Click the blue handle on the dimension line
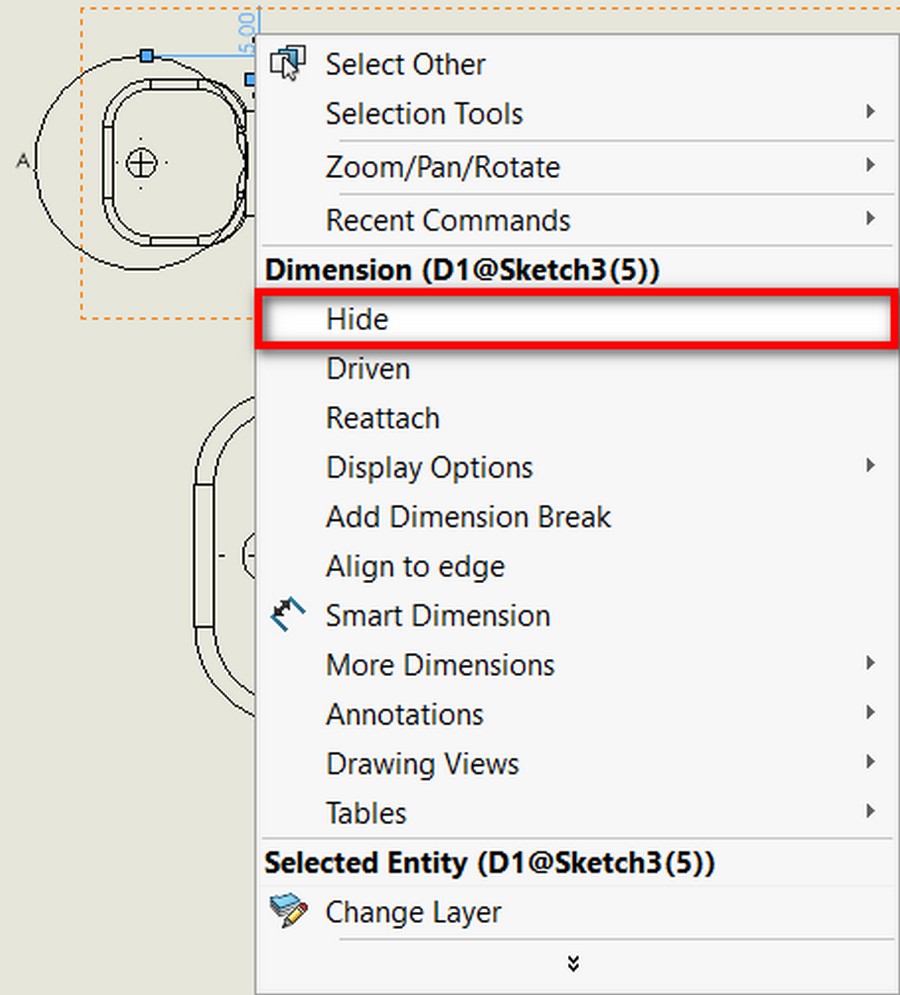Screen dimensions: 900x995 pos(147,56)
